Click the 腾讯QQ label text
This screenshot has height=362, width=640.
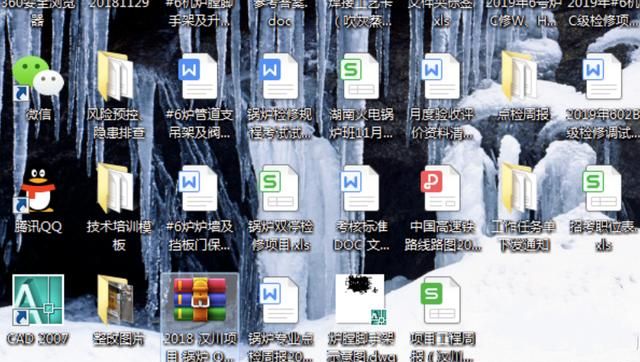tap(38, 226)
